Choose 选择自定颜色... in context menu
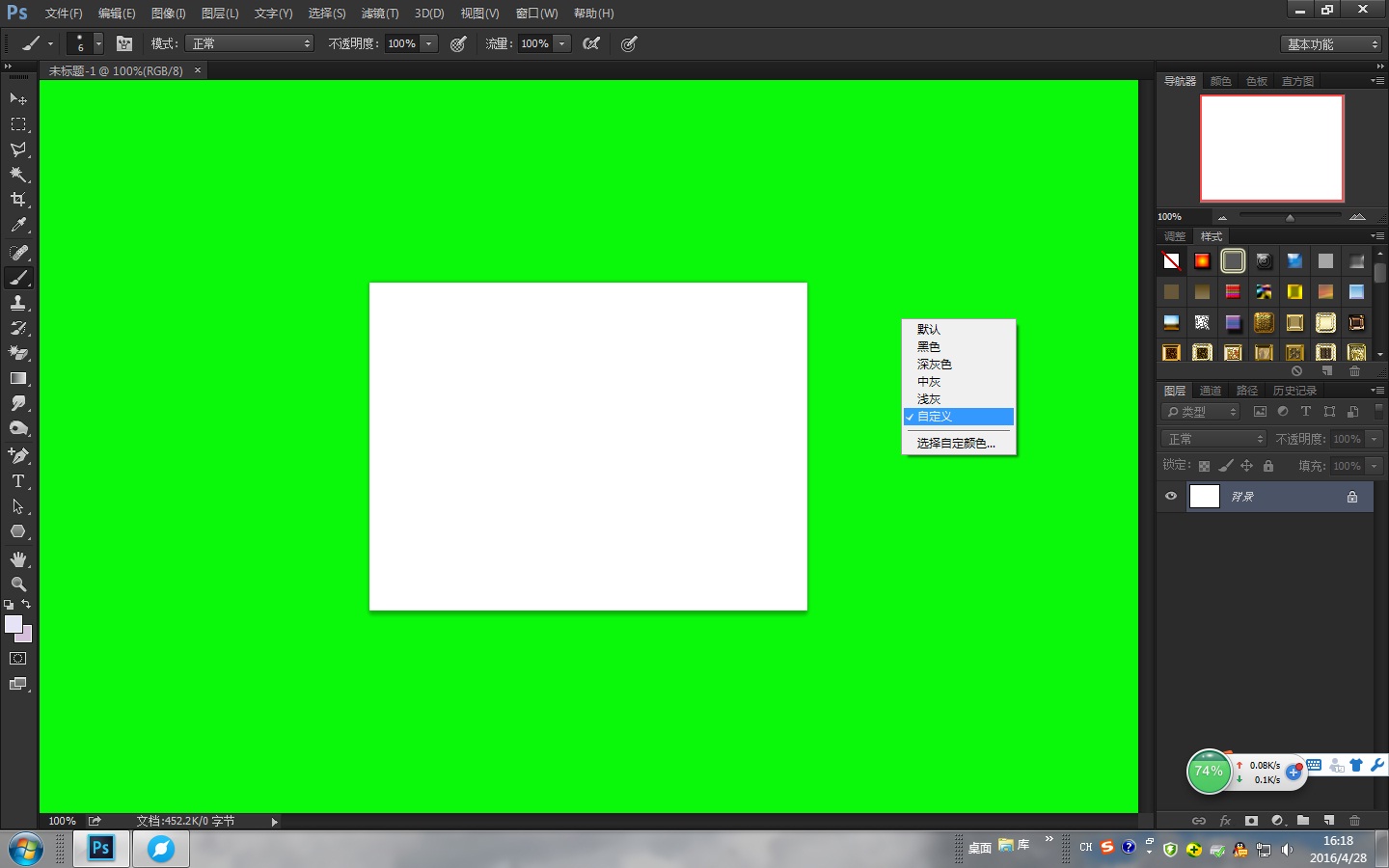The height and width of the screenshot is (868, 1389). (x=958, y=443)
